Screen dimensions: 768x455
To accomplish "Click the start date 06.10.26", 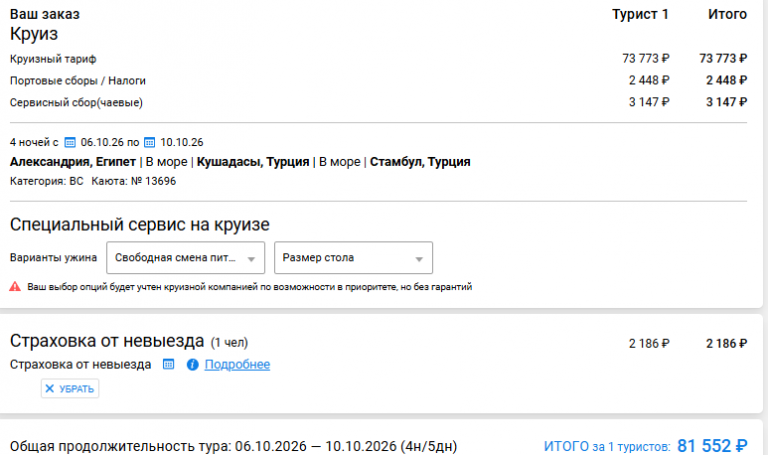I will (102, 143).
